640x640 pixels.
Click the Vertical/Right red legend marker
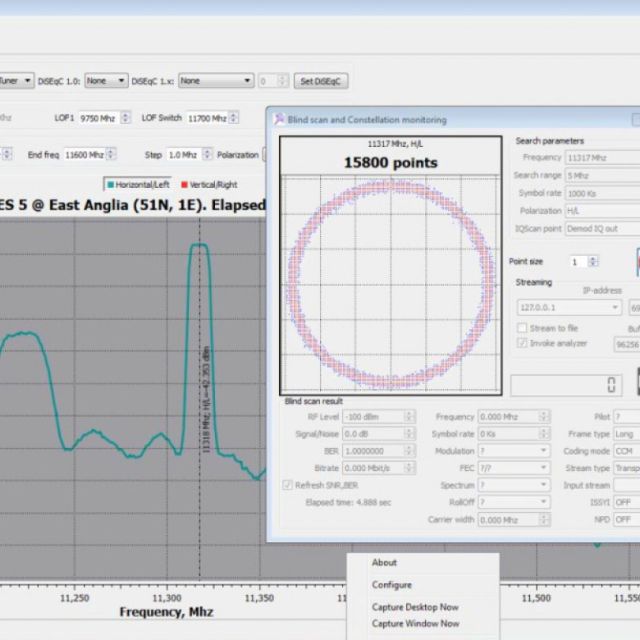(184, 184)
